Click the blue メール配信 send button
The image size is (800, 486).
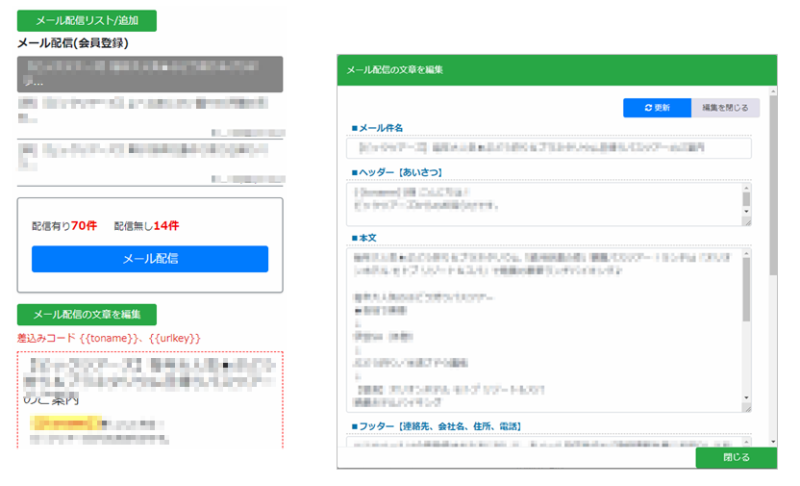click(150, 259)
